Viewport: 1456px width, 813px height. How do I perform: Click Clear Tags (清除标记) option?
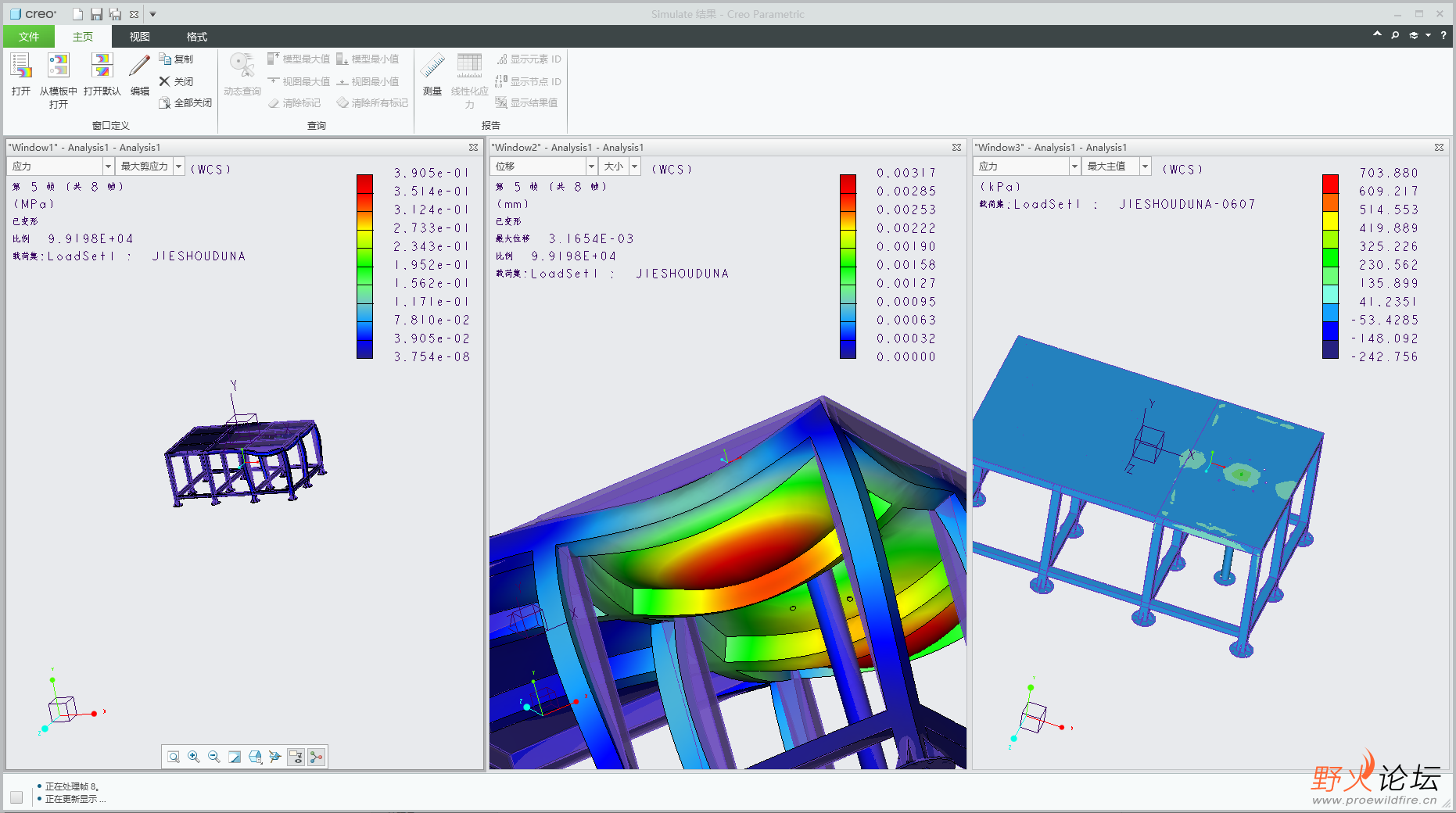[x=294, y=103]
